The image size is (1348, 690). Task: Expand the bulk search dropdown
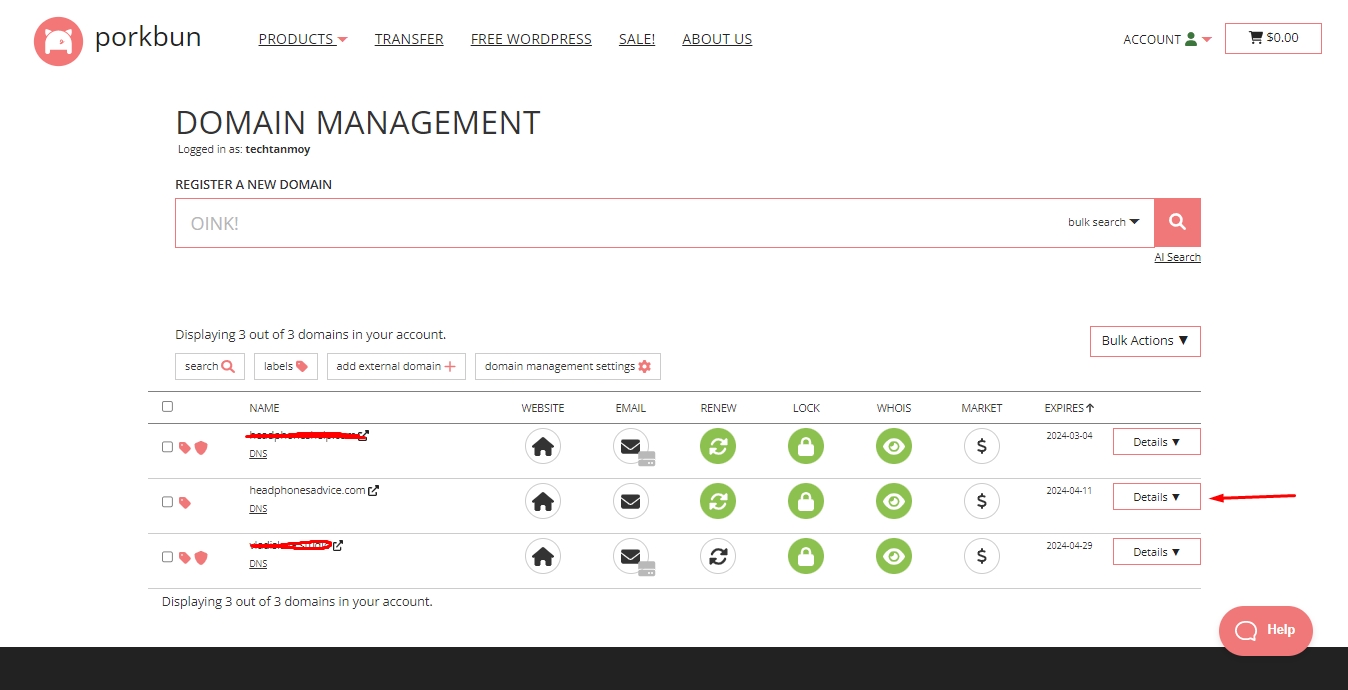[x=1103, y=222]
